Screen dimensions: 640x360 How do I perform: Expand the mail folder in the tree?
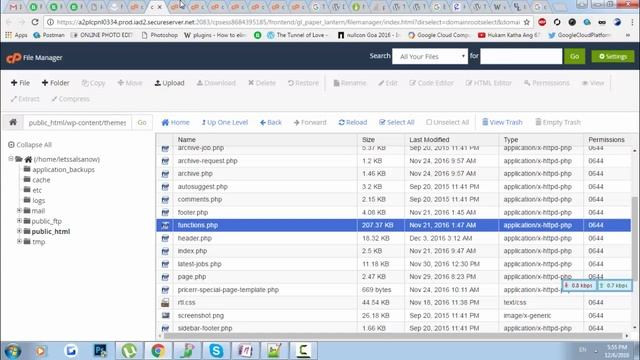click(x=19, y=210)
